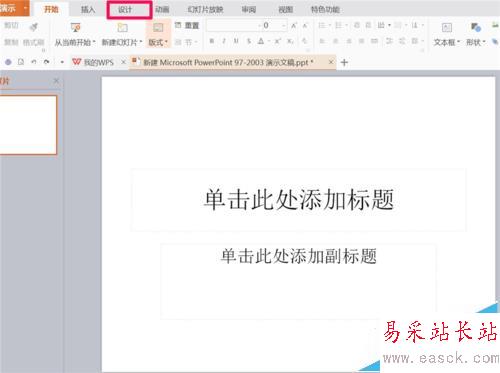Viewport: 500px width, 373px height.
Task: Click the 剪切 (Cut) button
Action: (x=11, y=26)
